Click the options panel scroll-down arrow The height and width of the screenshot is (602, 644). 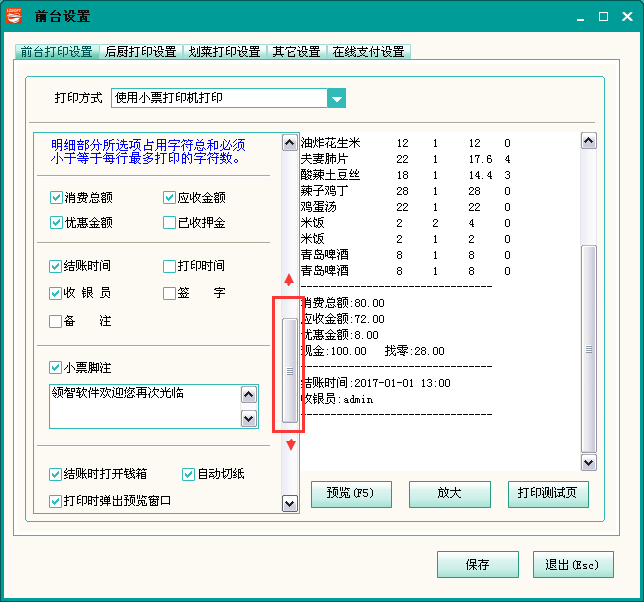coord(289,504)
